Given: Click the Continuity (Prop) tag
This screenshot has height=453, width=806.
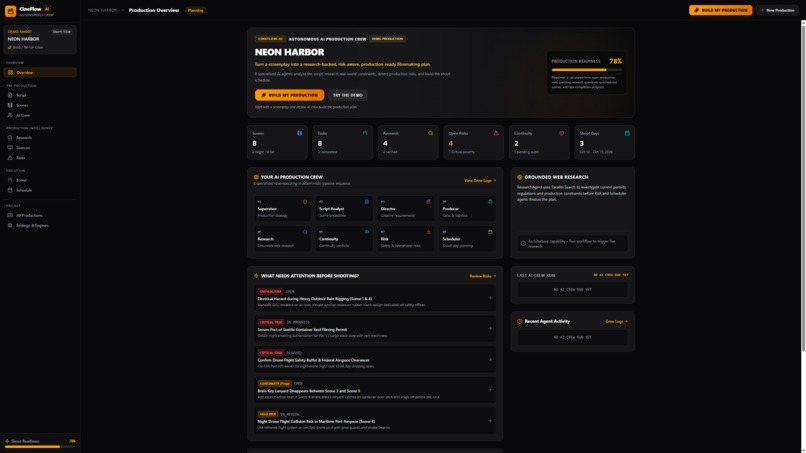Looking at the screenshot, I should click(274, 384).
